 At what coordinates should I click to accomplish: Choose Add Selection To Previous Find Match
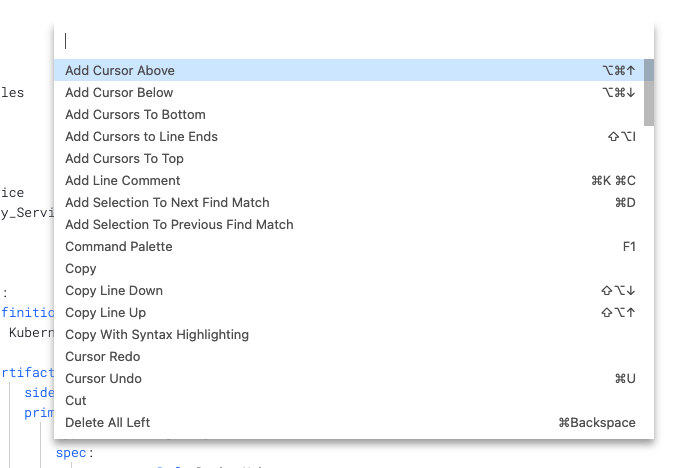point(179,224)
